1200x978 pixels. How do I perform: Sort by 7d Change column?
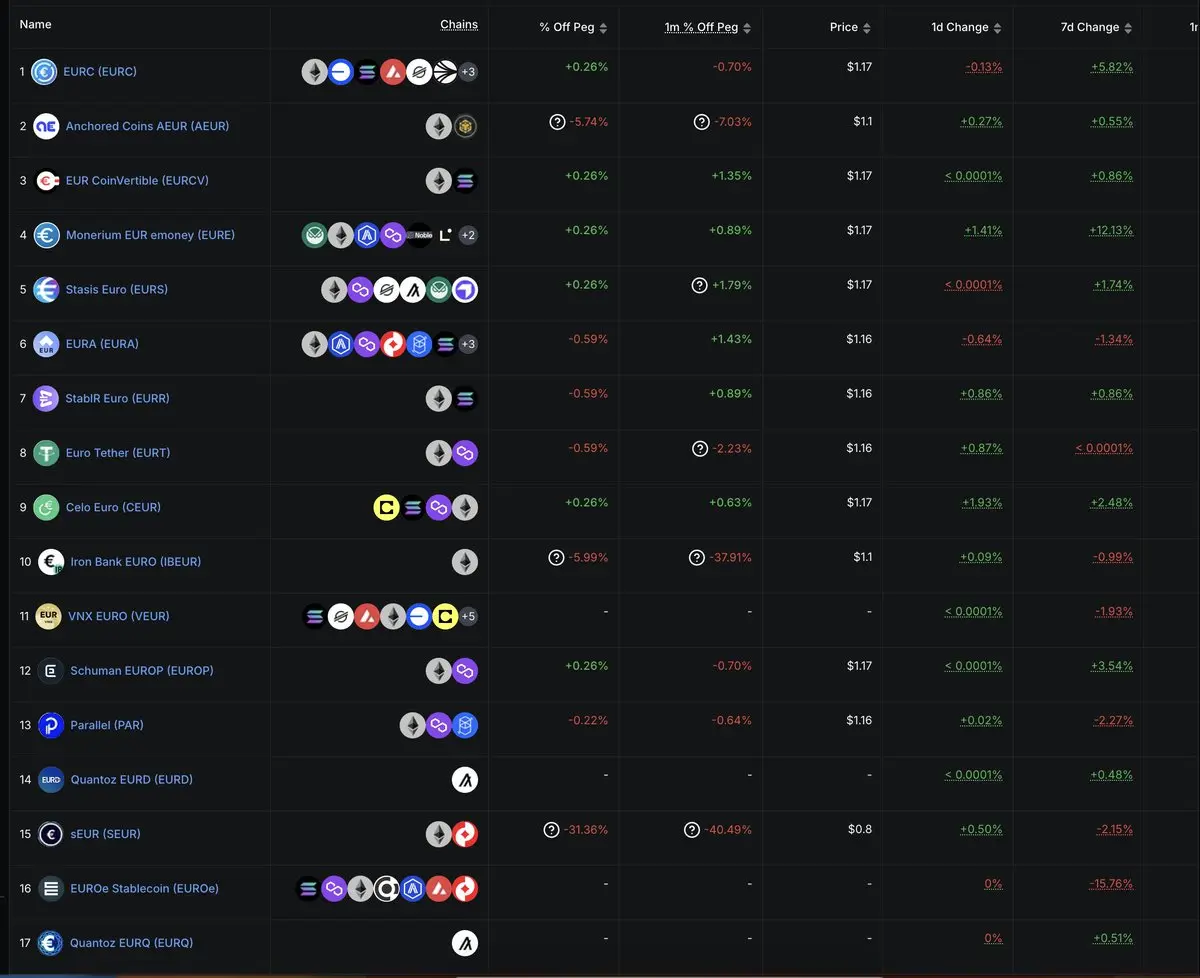pos(1096,28)
